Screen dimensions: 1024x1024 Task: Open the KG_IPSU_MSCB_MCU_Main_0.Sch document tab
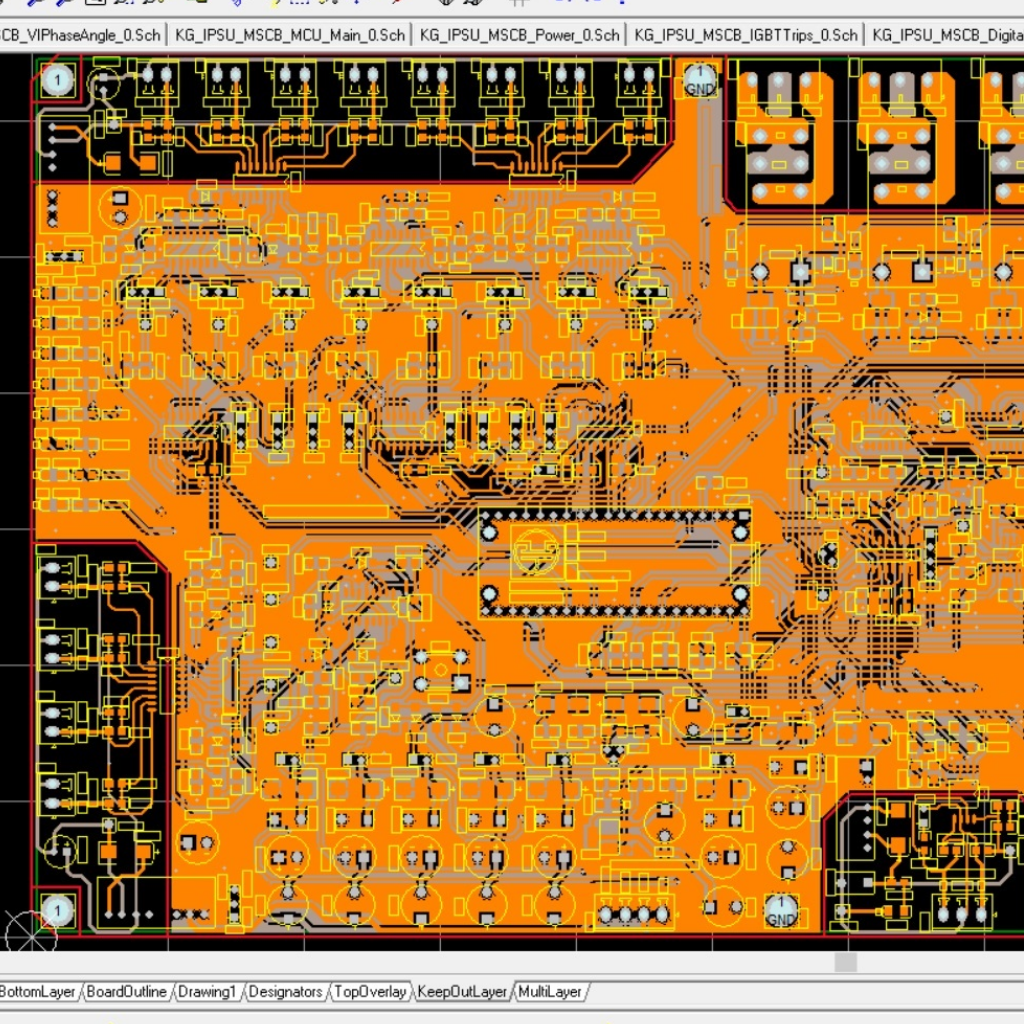pos(290,33)
